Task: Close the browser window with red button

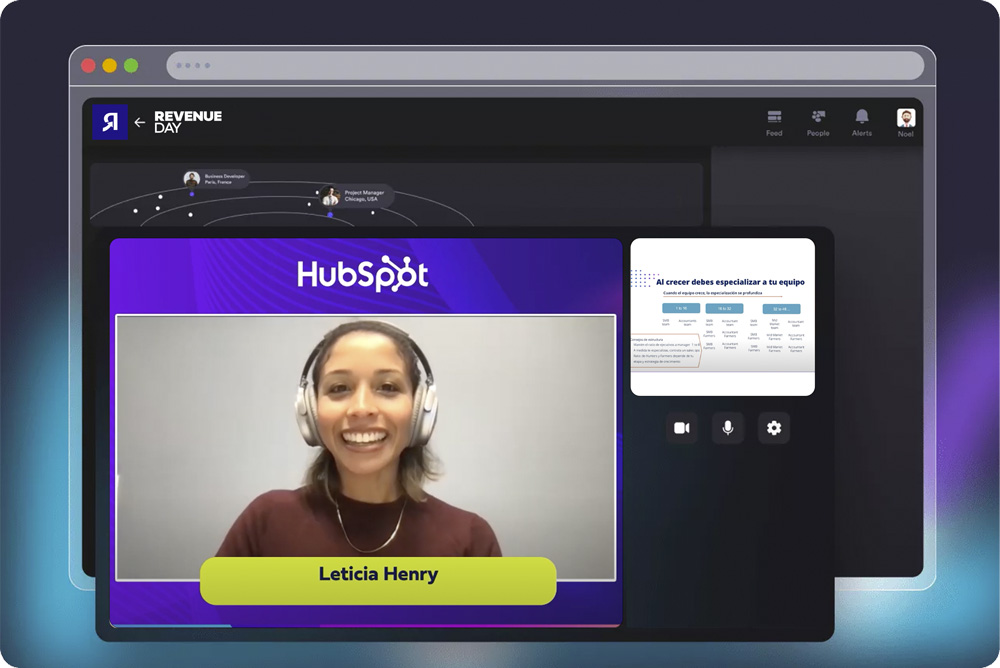Action: [x=89, y=66]
